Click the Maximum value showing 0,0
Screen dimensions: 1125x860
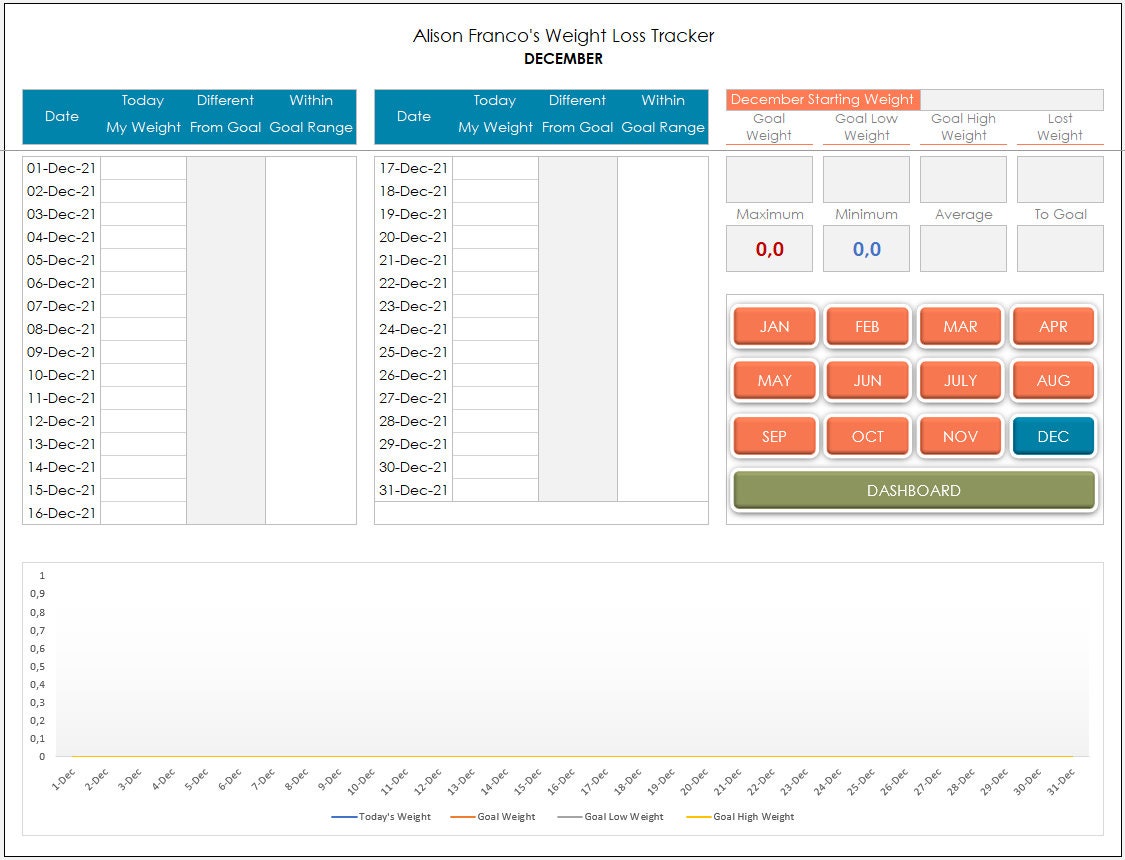[769, 247]
